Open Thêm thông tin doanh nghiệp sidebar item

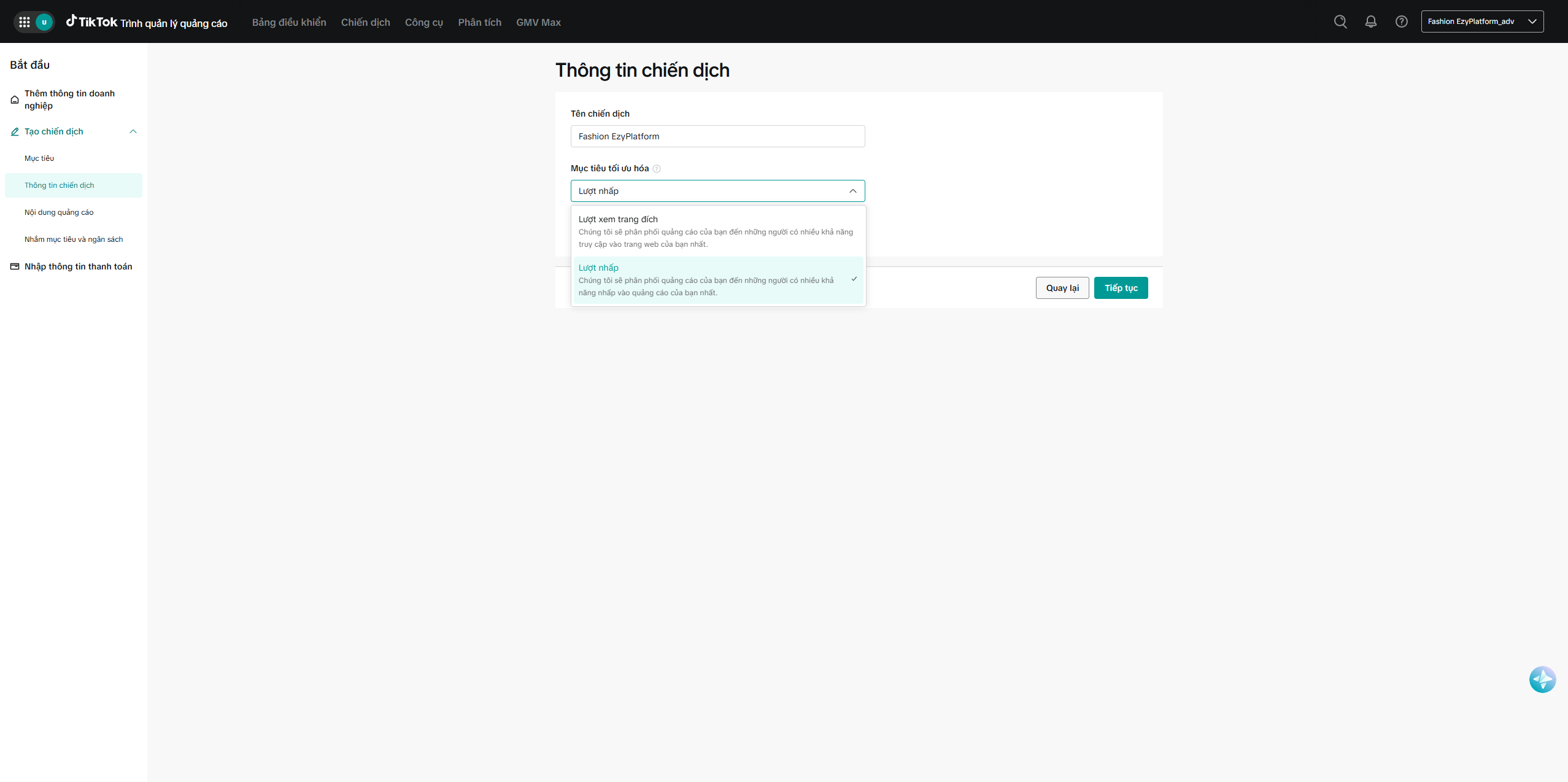[x=74, y=99]
